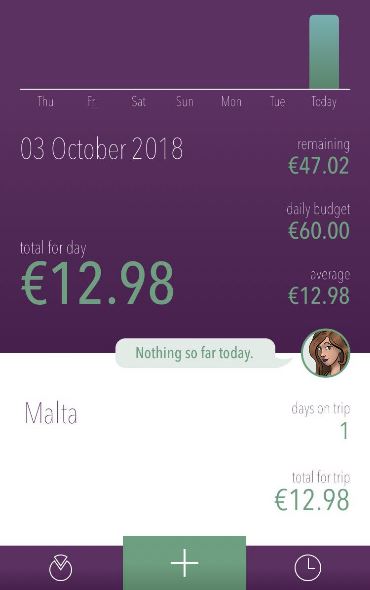Image resolution: width=370 pixels, height=590 pixels.
Task: Tap the total for trip €12.98
Action: click(x=312, y=500)
